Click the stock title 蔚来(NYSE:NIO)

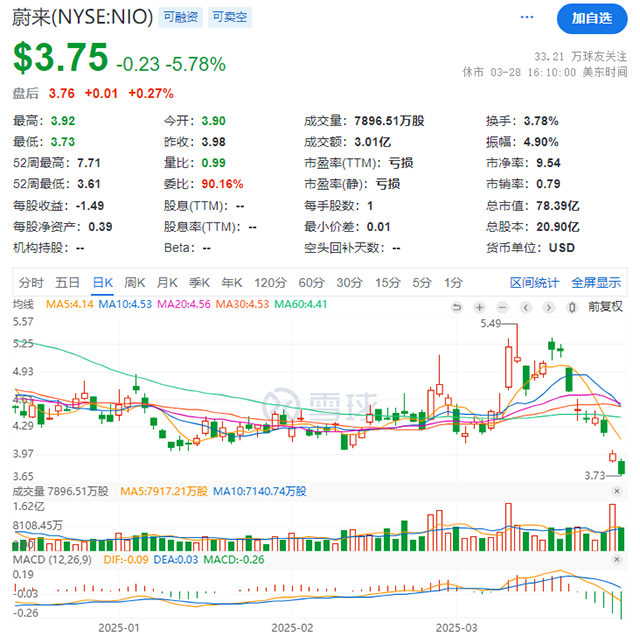[x=82, y=18]
